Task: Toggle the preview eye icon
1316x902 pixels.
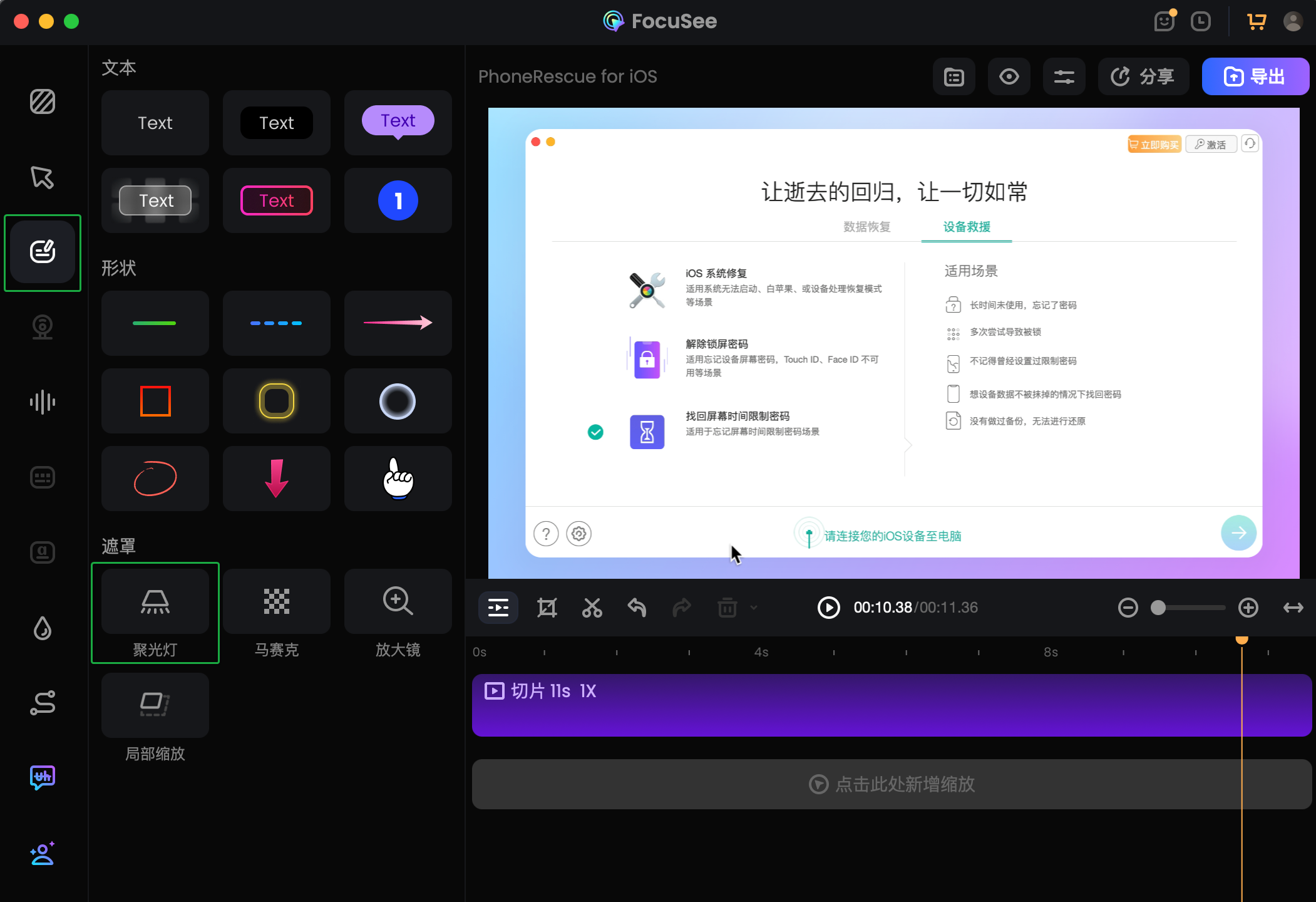Action: coord(1009,76)
